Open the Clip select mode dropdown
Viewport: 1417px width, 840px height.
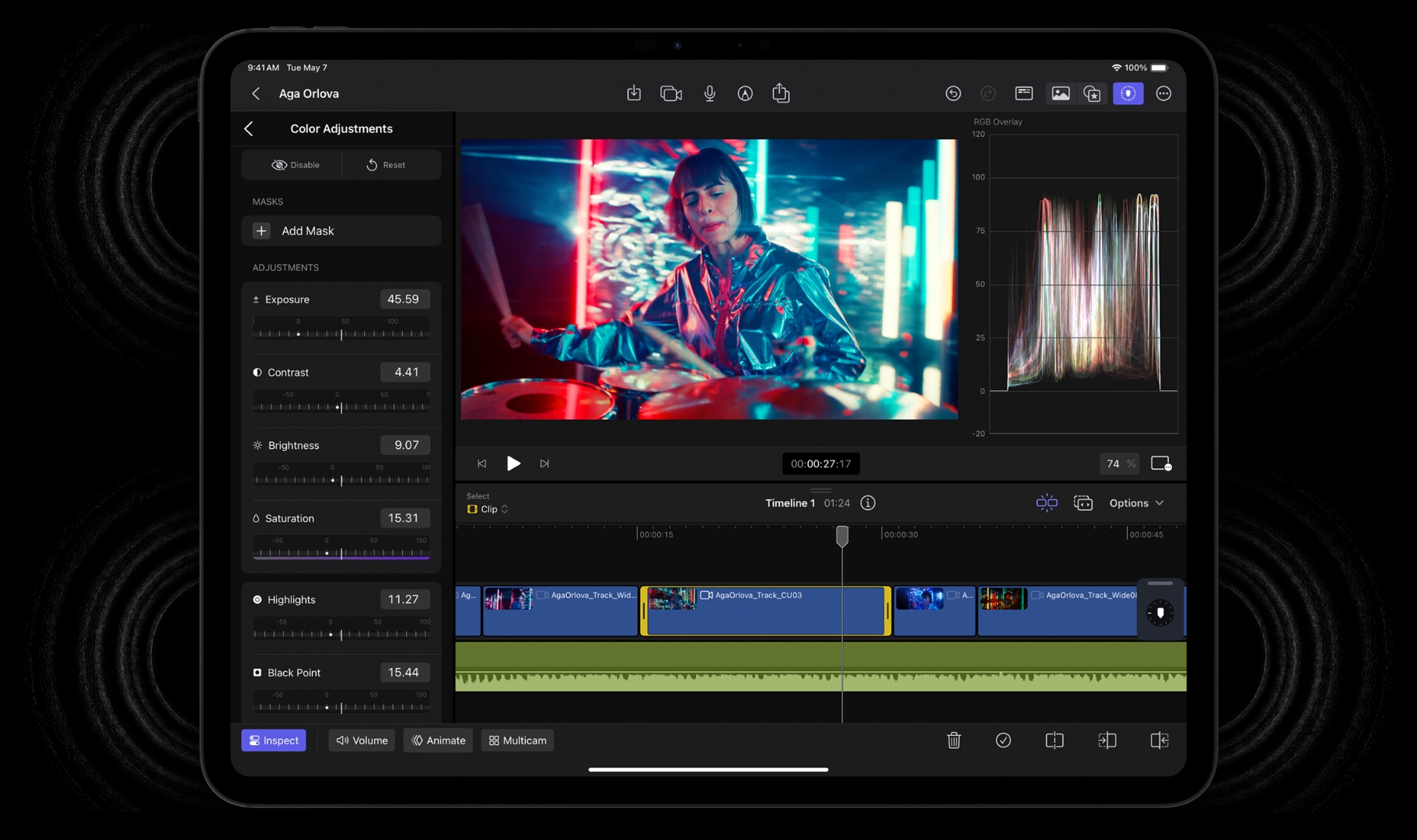coord(488,509)
